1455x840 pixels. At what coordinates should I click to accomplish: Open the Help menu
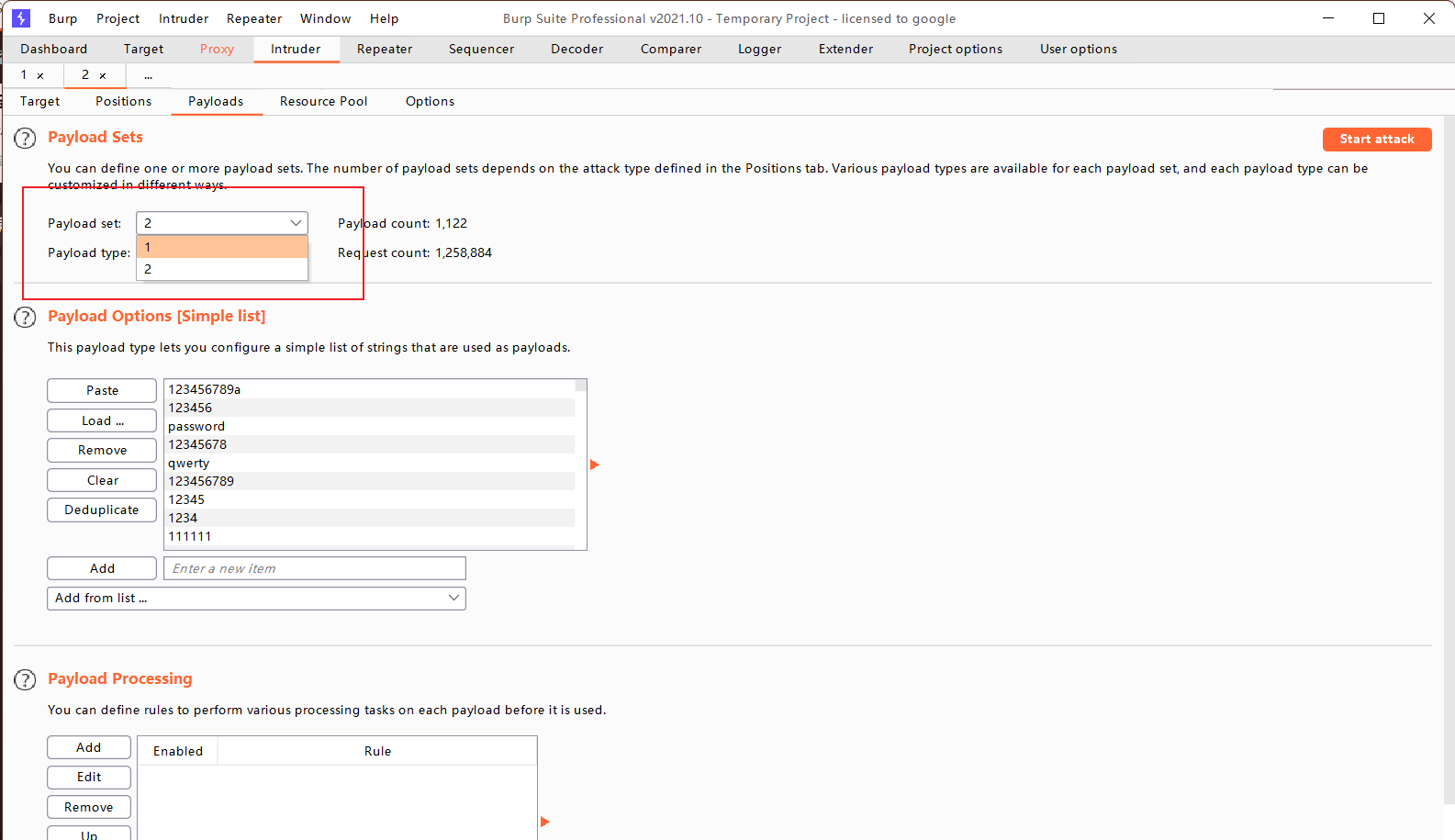click(384, 18)
